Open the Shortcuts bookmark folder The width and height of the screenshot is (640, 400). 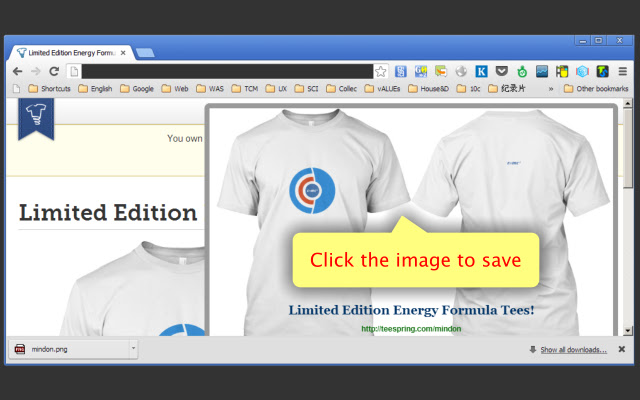point(49,89)
